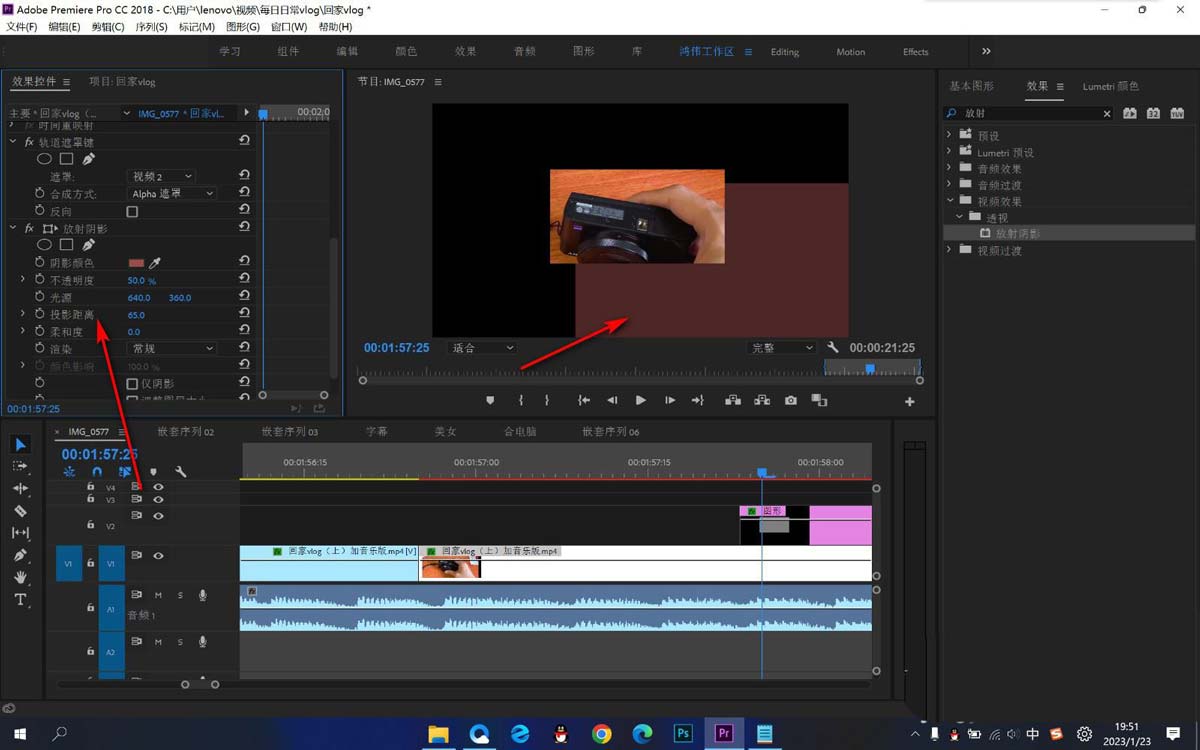Select the Type tool
The height and width of the screenshot is (750, 1200).
[20, 599]
